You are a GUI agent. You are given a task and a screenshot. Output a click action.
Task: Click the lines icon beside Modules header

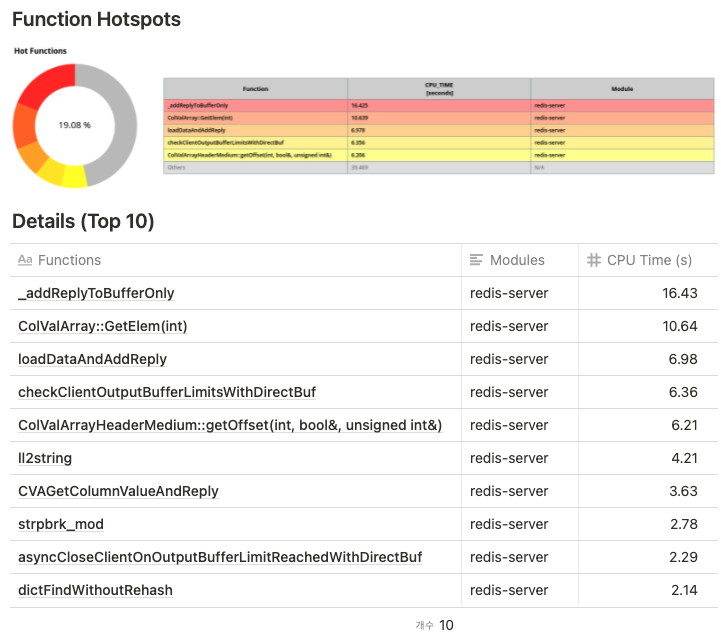[476, 260]
